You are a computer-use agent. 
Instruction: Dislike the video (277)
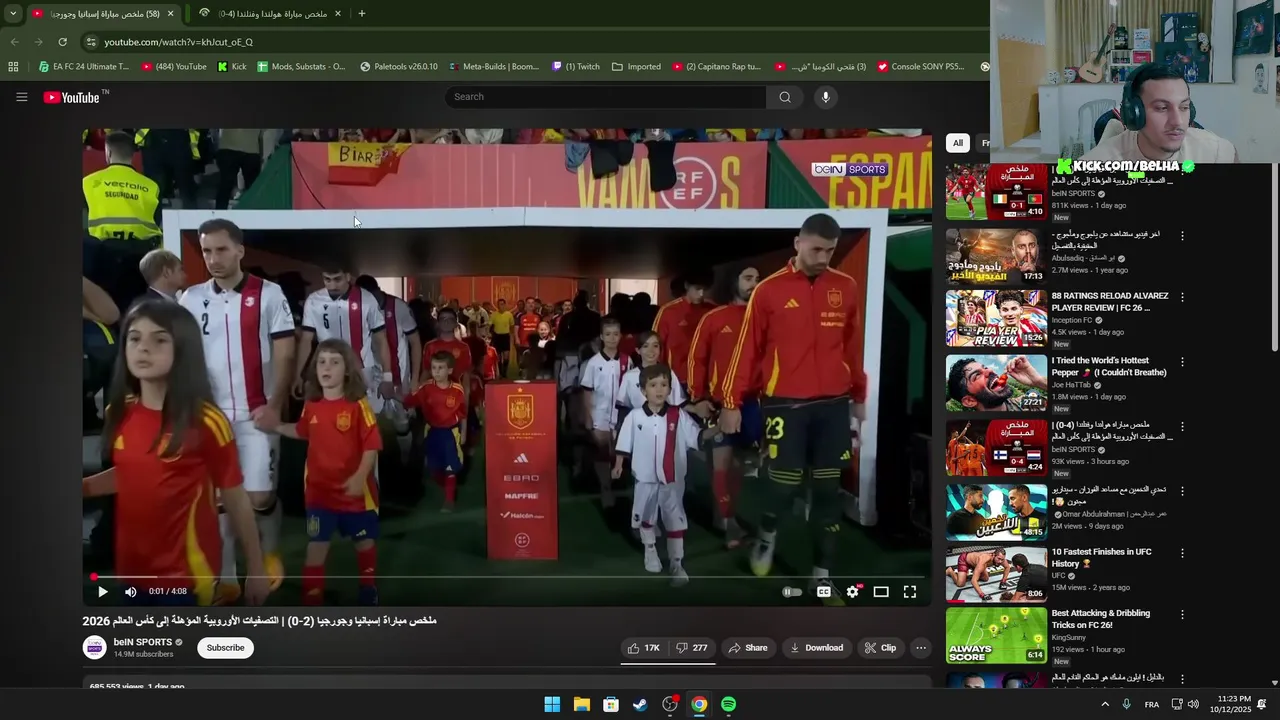tap(691, 648)
